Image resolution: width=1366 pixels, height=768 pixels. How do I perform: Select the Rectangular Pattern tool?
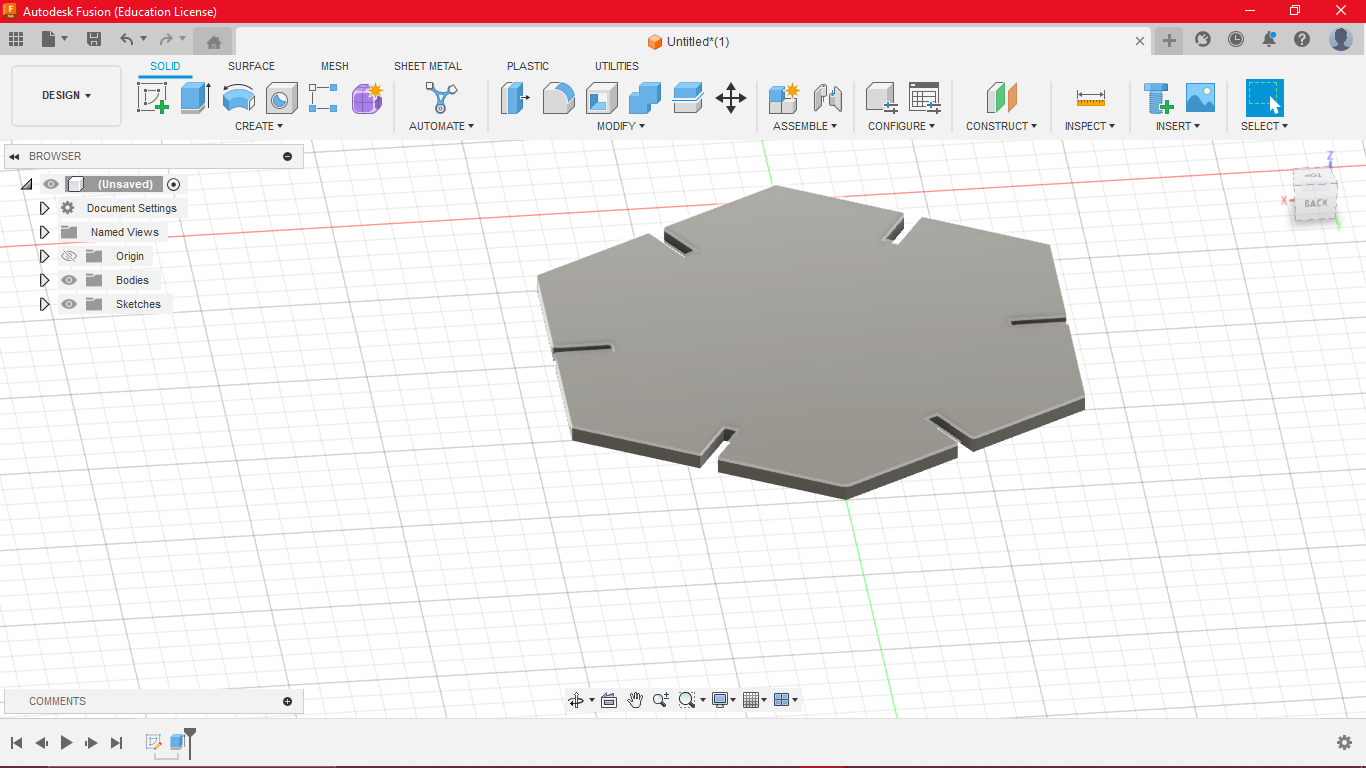pyautogui.click(x=323, y=98)
